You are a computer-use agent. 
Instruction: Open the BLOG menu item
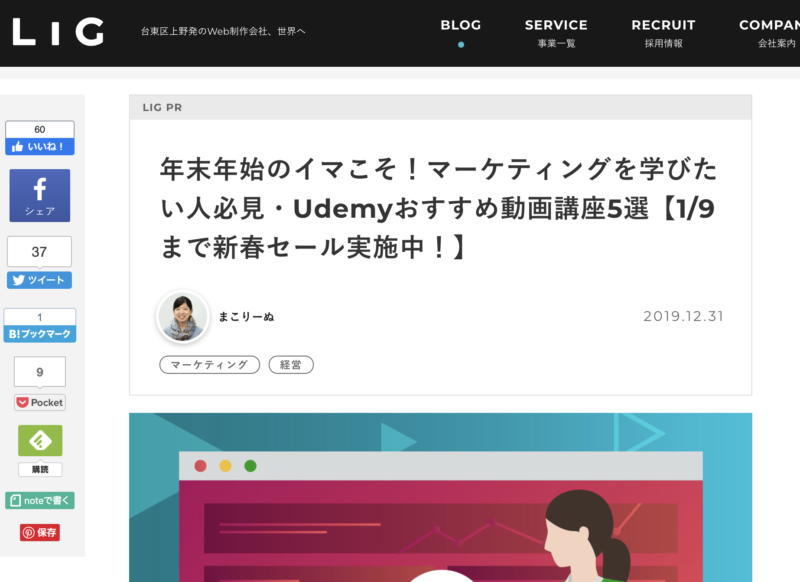pyautogui.click(x=461, y=26)
